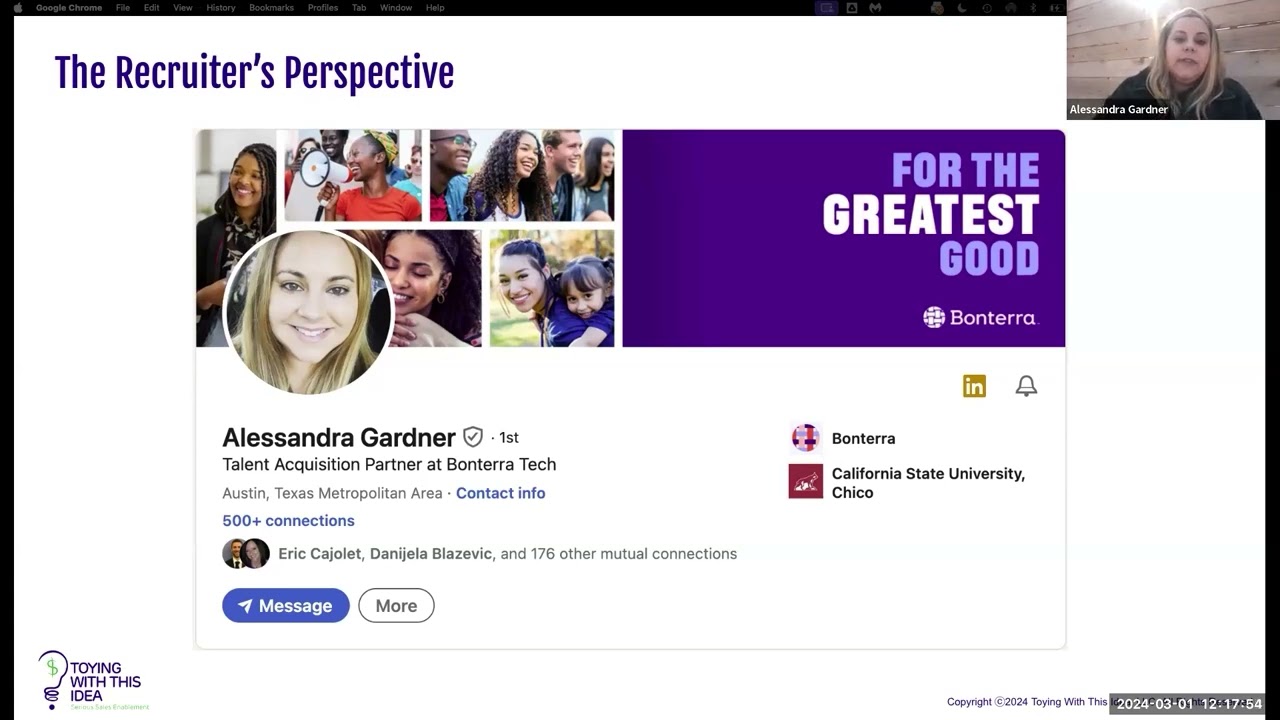Click the Bonterra company name link
The height and width of the screenshot is (720, 1280).
[x=863, y=439]
